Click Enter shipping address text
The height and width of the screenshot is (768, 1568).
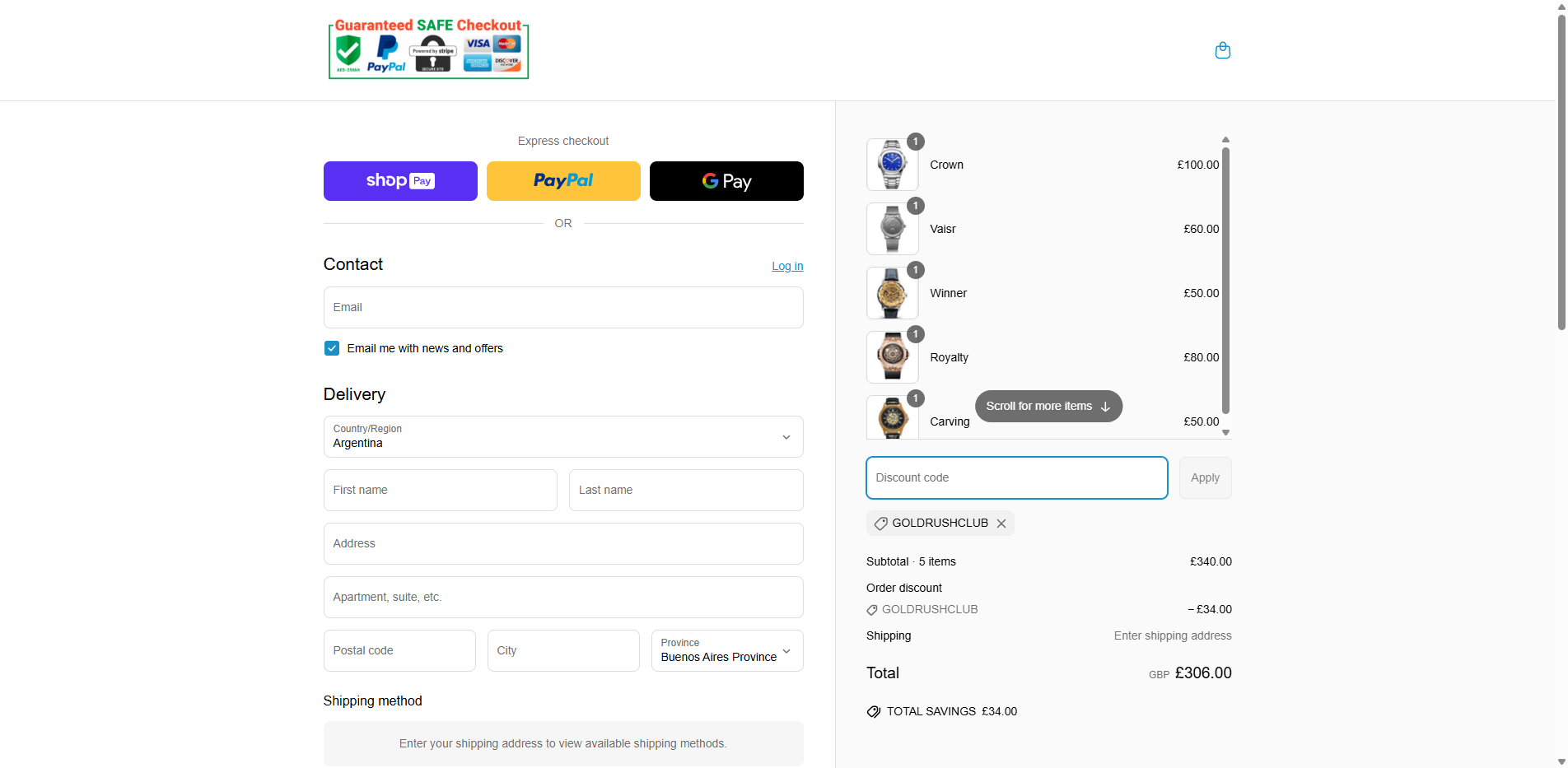(1173, 635)
